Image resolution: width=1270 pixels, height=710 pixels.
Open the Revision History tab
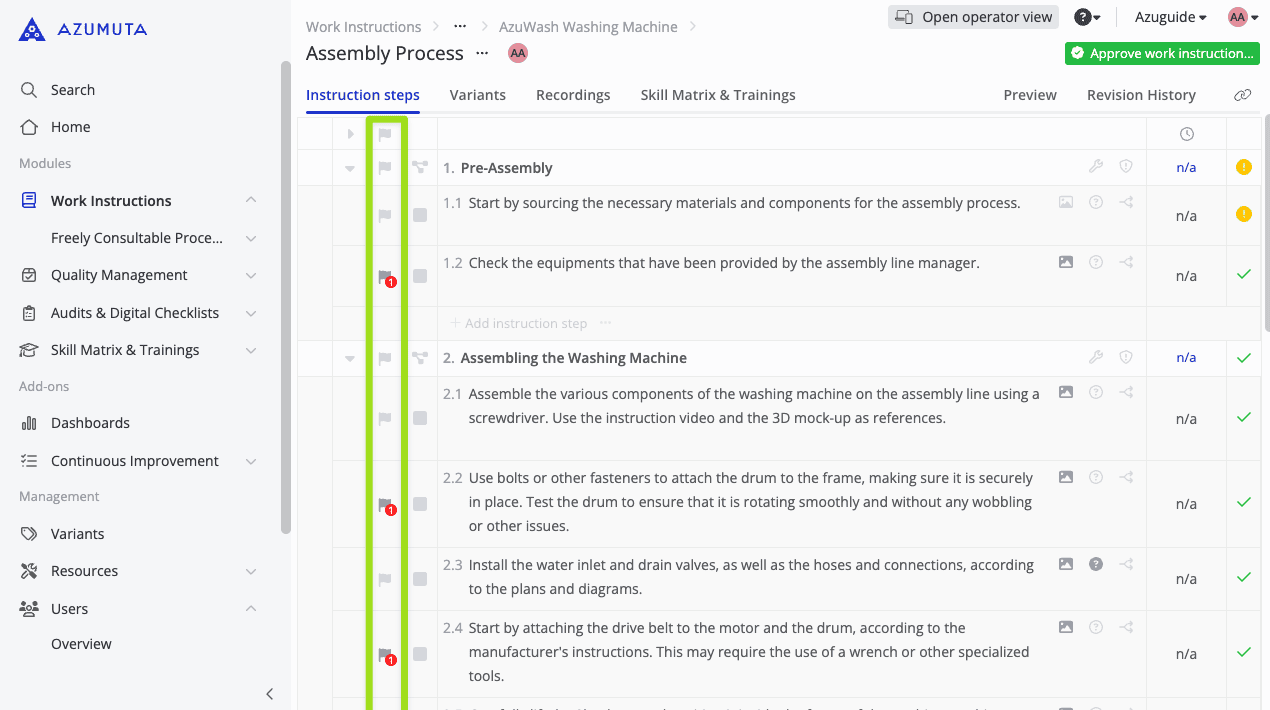[x=1140, y=95]
